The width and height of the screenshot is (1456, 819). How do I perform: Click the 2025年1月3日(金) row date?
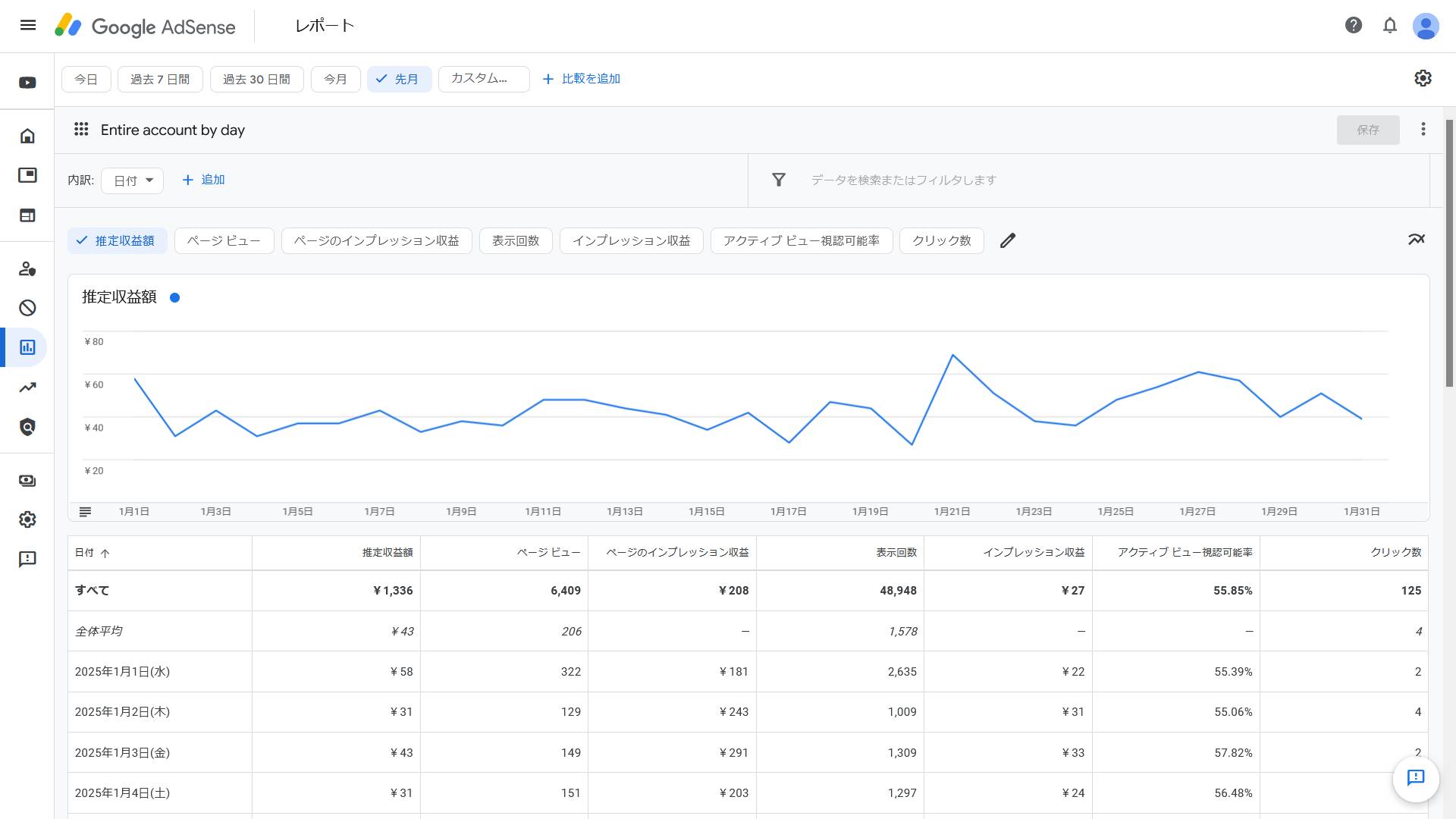point(122,753)
